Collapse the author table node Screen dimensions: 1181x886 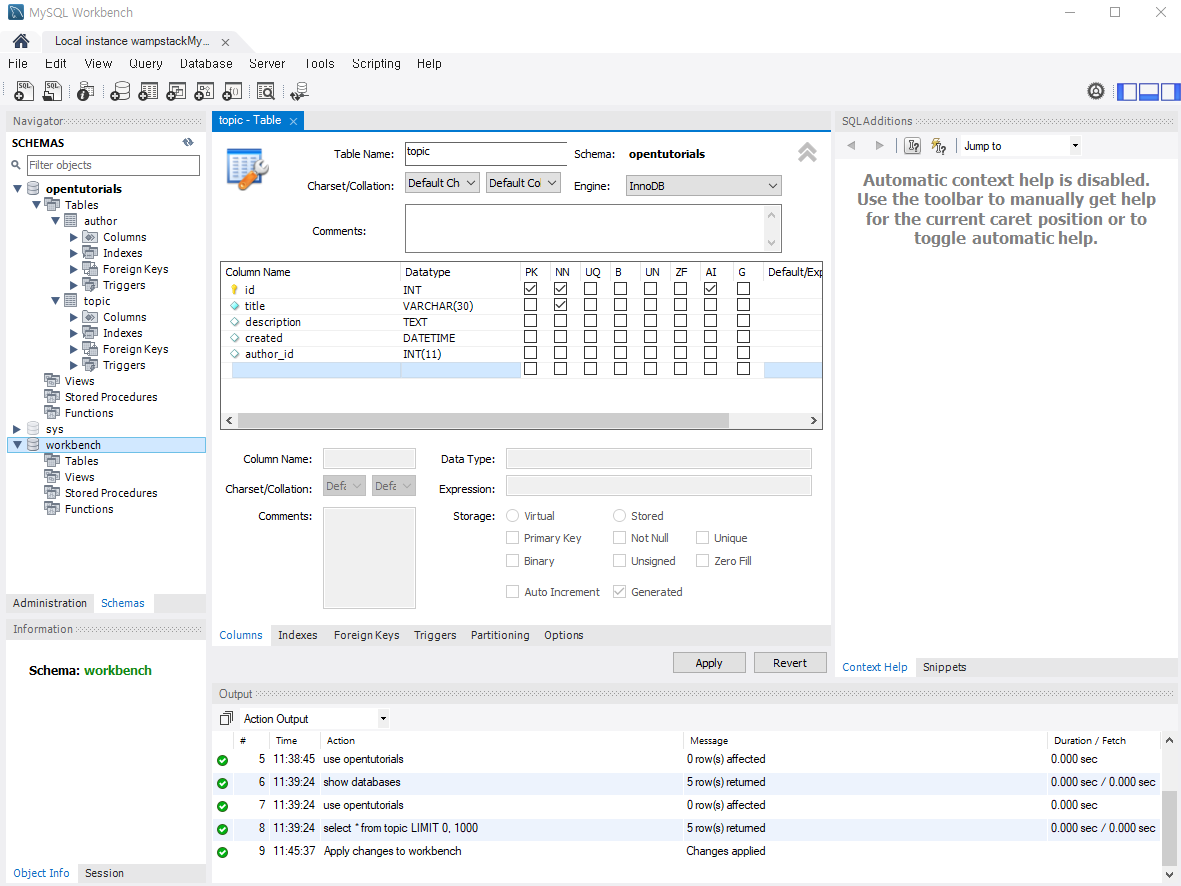pyautogui.click(x=55, y=221)
